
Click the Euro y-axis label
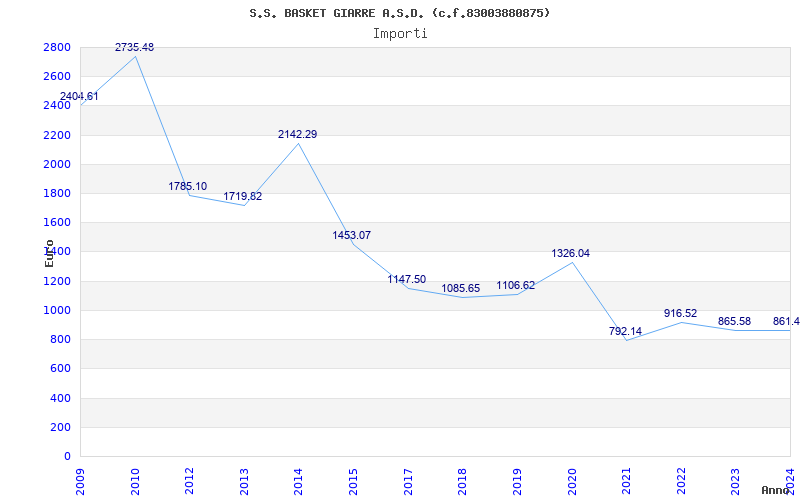(x=49, y=253)
